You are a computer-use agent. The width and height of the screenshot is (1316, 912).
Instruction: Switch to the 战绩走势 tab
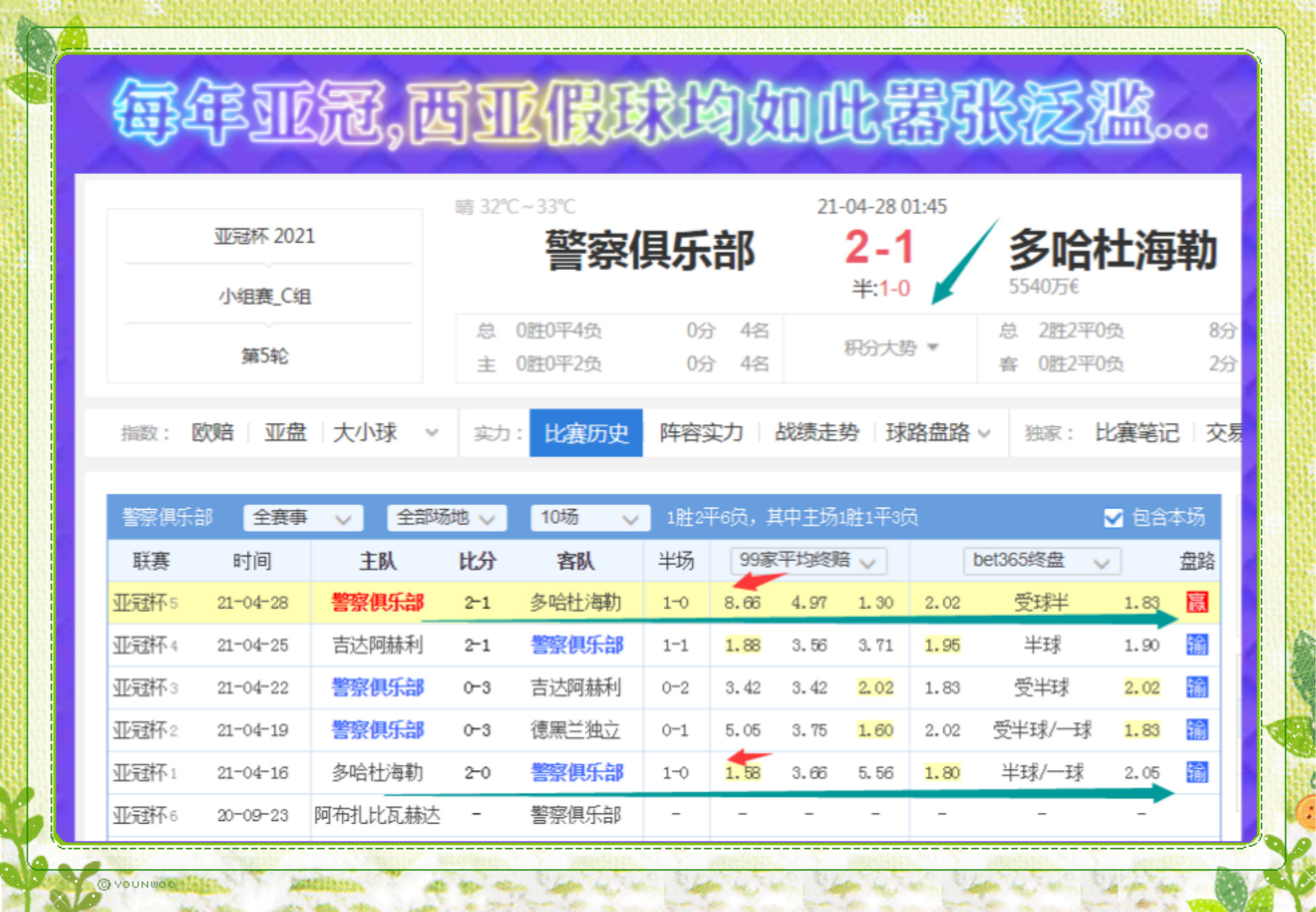click(816, 433)
